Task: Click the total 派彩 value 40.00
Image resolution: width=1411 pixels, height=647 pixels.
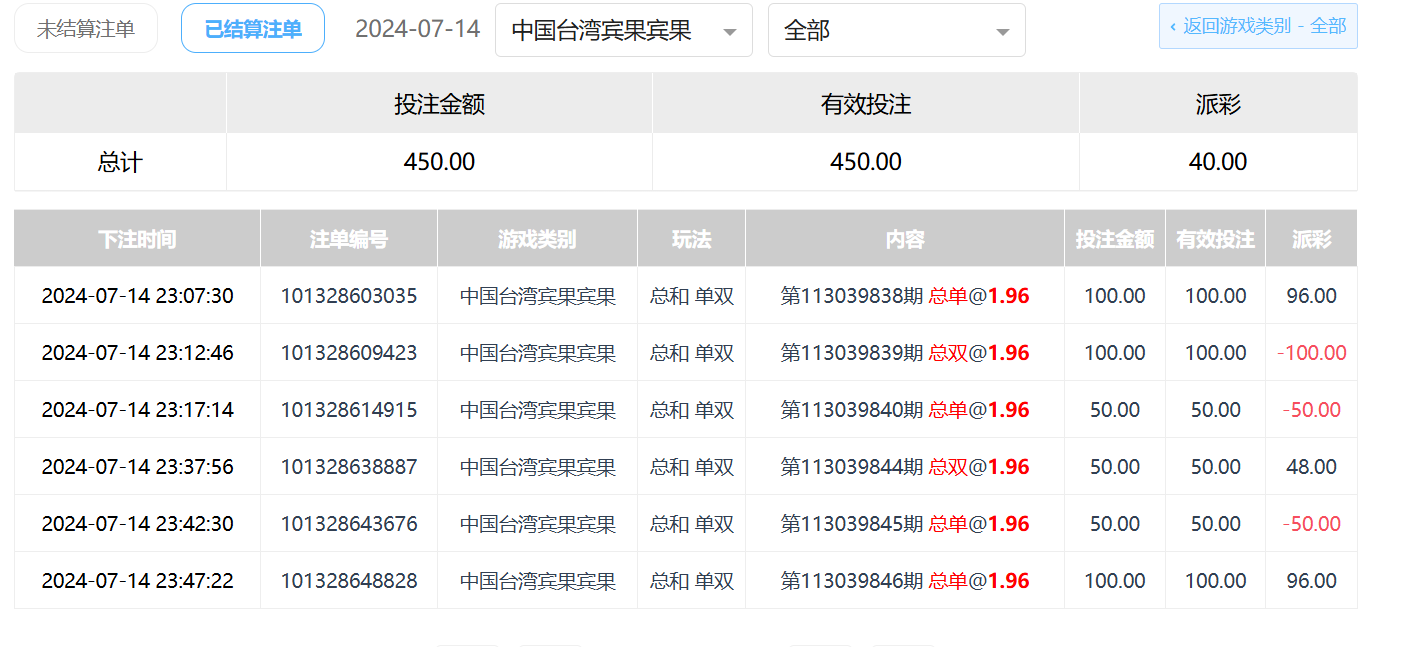Action: pos(1217,162)
